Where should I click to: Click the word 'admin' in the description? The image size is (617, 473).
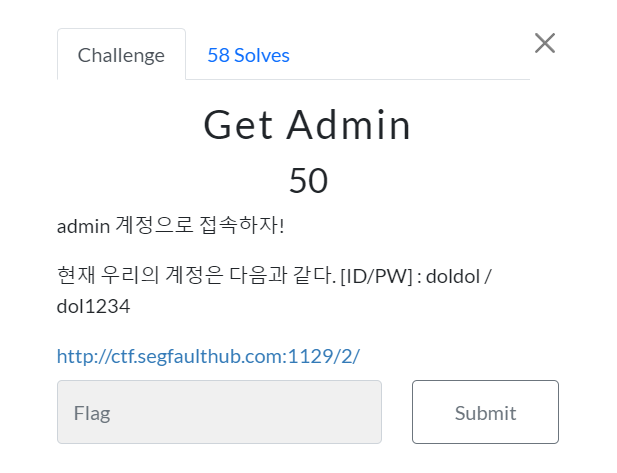(x=83, y=227)
